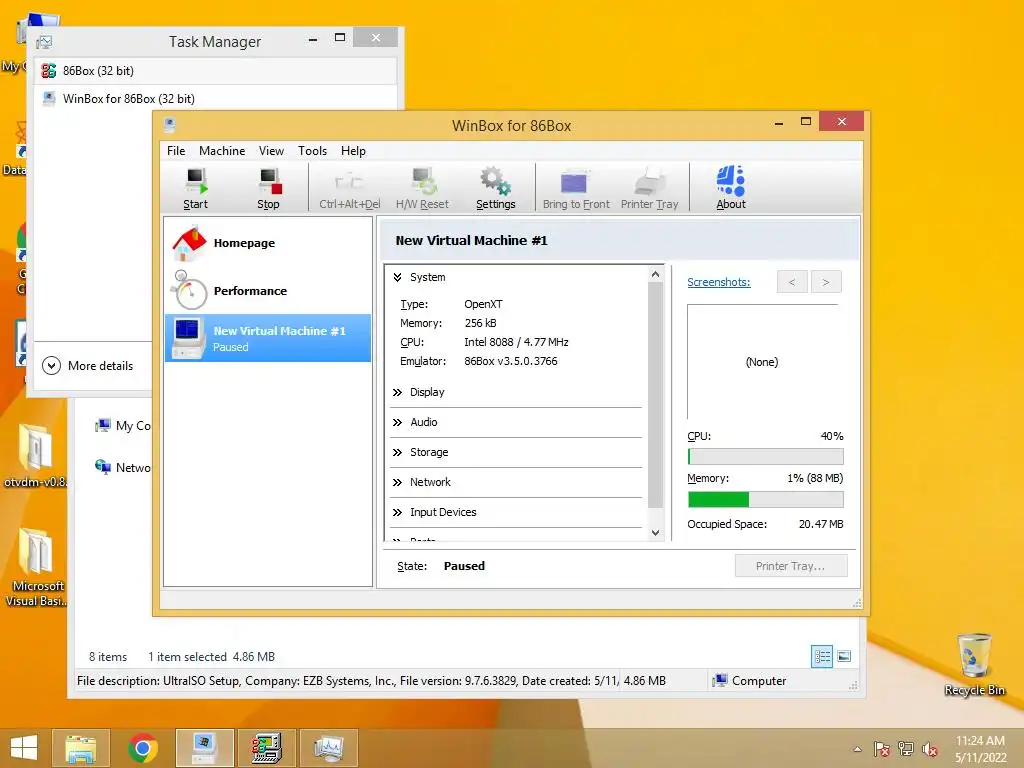Viewport: 1024px width, 768px height.
Task: Open Start button on taskbar
Action: point(24,748)
